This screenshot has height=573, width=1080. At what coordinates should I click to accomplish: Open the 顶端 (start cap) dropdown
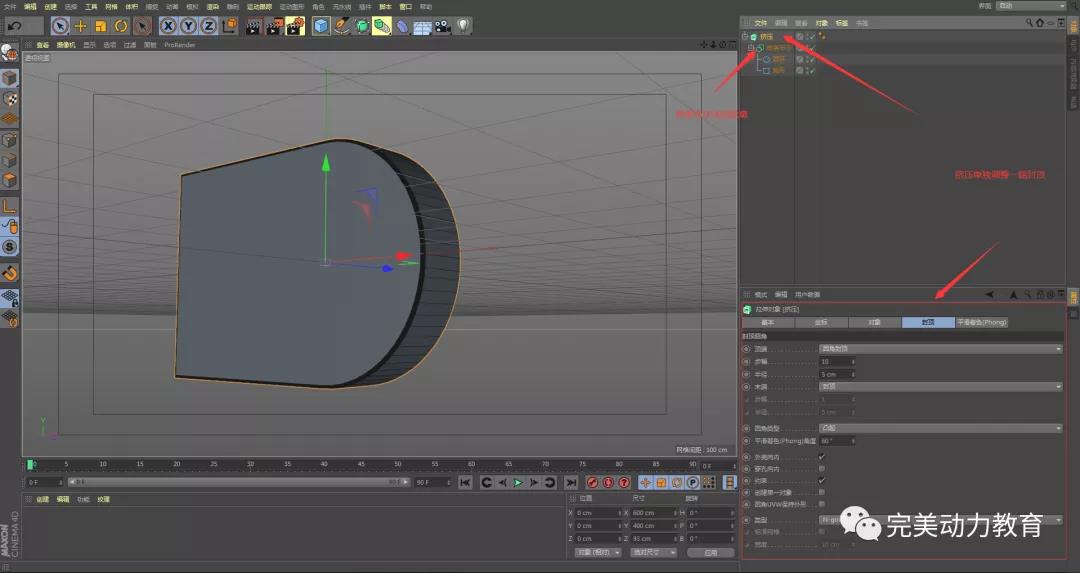pyautogui.click(x=940, y=349)
